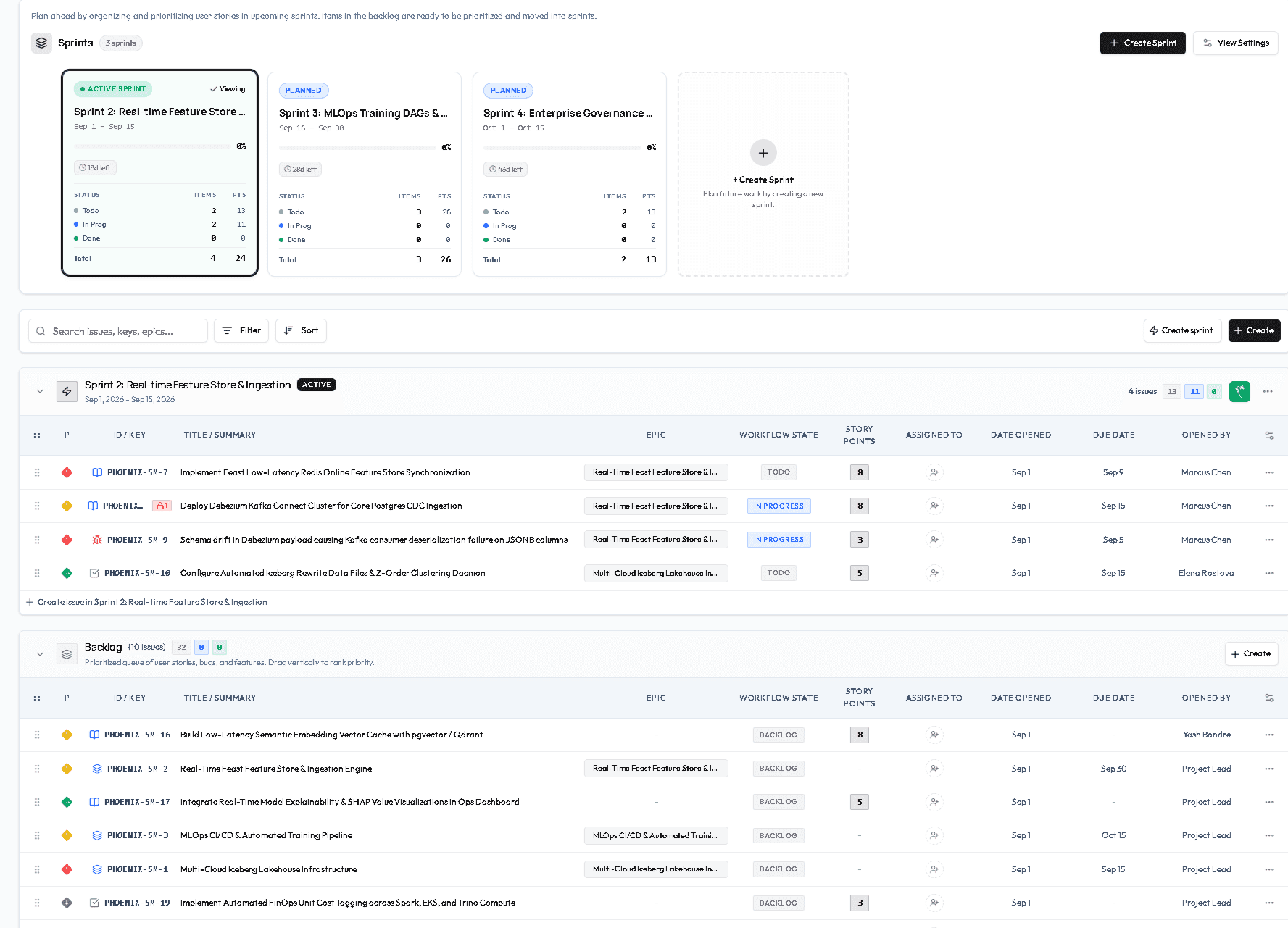Open the Filter options
This screenshot has height=928, width=1288.
coord(241,330)
